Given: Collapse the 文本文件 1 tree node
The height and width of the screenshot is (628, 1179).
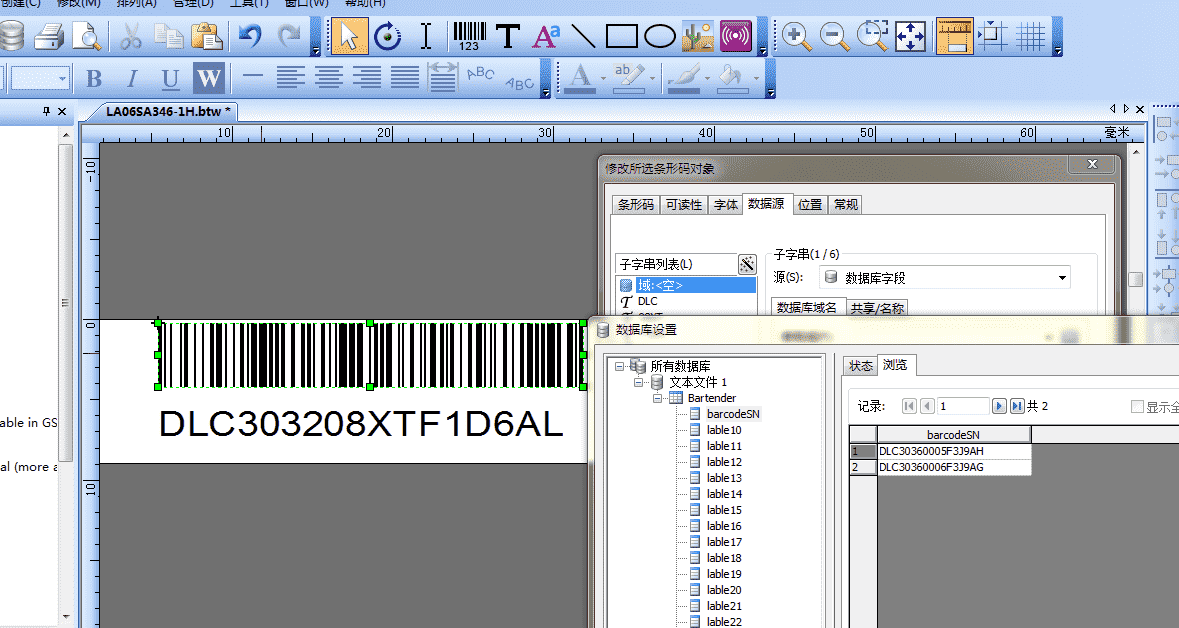Looking at the screenshot, I should [638, 382].
